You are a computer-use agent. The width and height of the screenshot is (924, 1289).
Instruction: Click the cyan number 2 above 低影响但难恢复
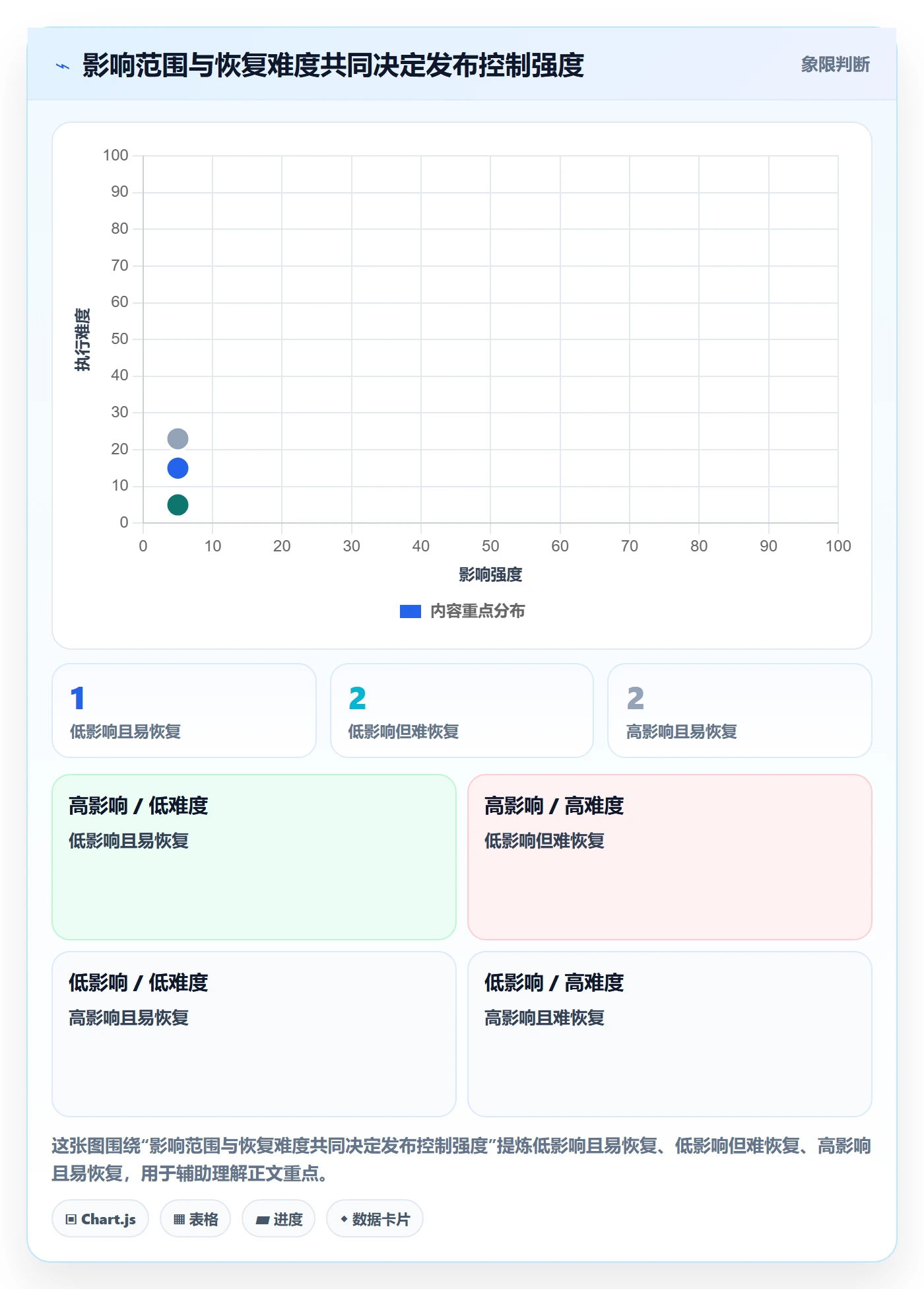357,698
